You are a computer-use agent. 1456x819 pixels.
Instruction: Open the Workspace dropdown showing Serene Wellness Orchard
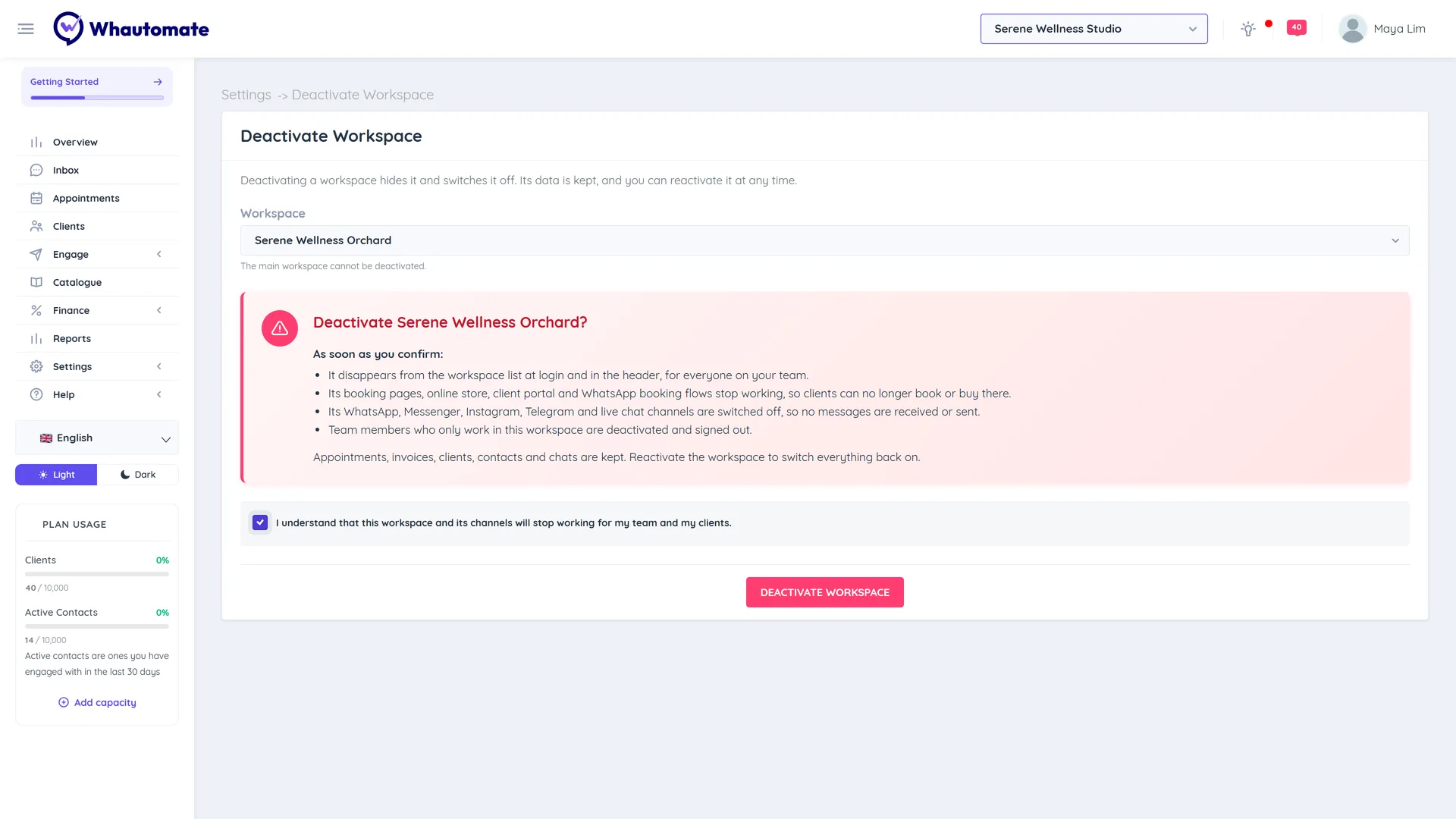pyautogui.click(x=824, y=240)
